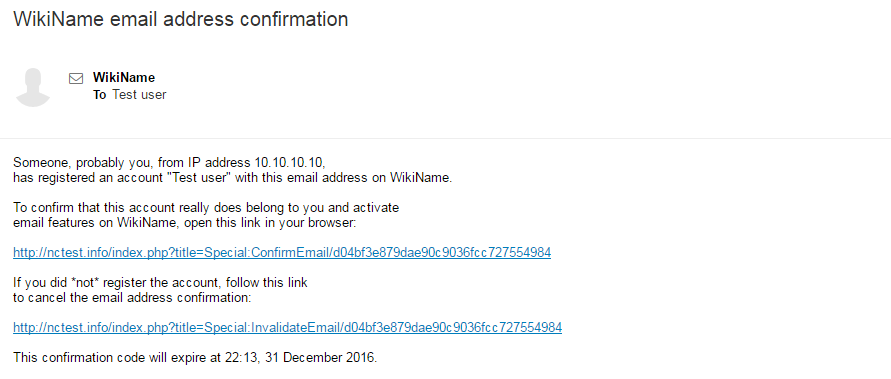Click the sender's avatar silhouette
The height and width of the screenshot is (379, 891).
(x=34, y=87)
